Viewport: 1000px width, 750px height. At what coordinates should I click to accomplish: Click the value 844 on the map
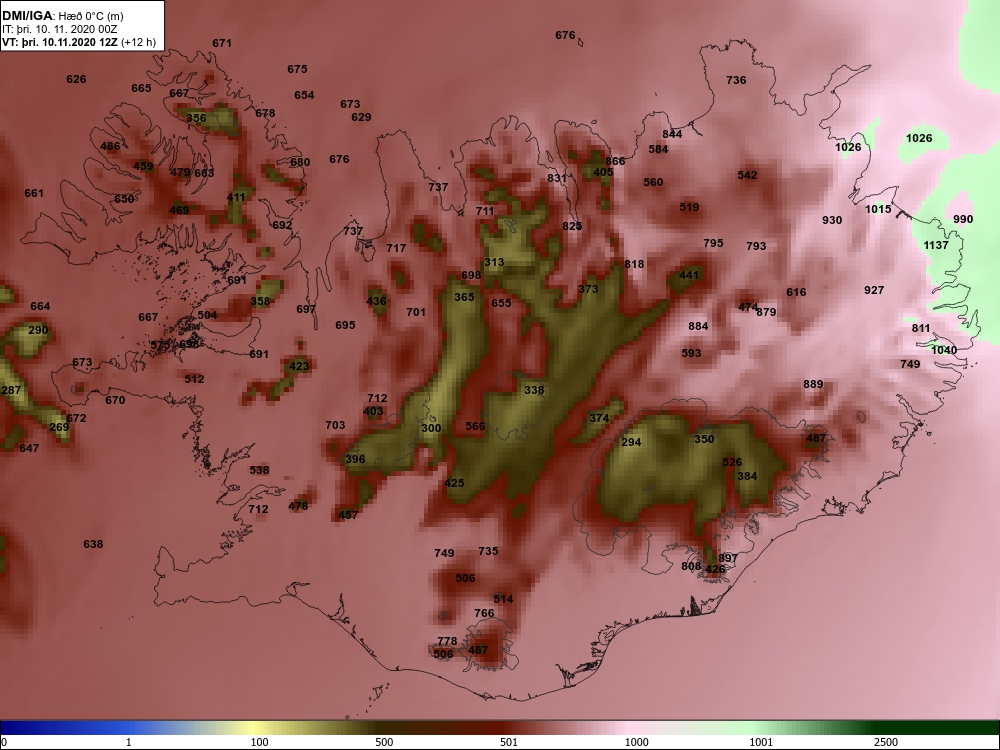(x=672, y=134)
